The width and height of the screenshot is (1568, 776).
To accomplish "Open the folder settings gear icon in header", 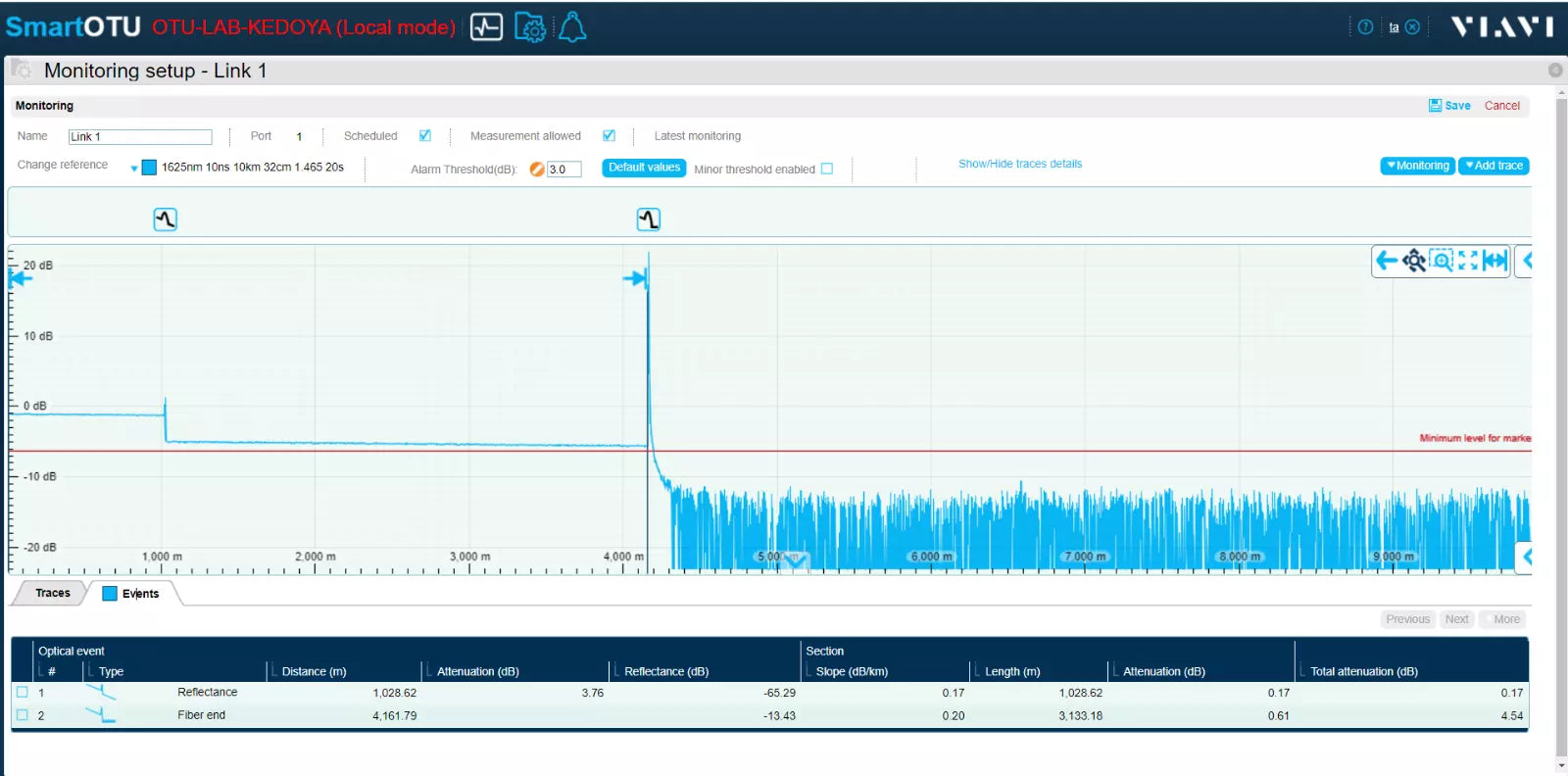I will point(530,26).
